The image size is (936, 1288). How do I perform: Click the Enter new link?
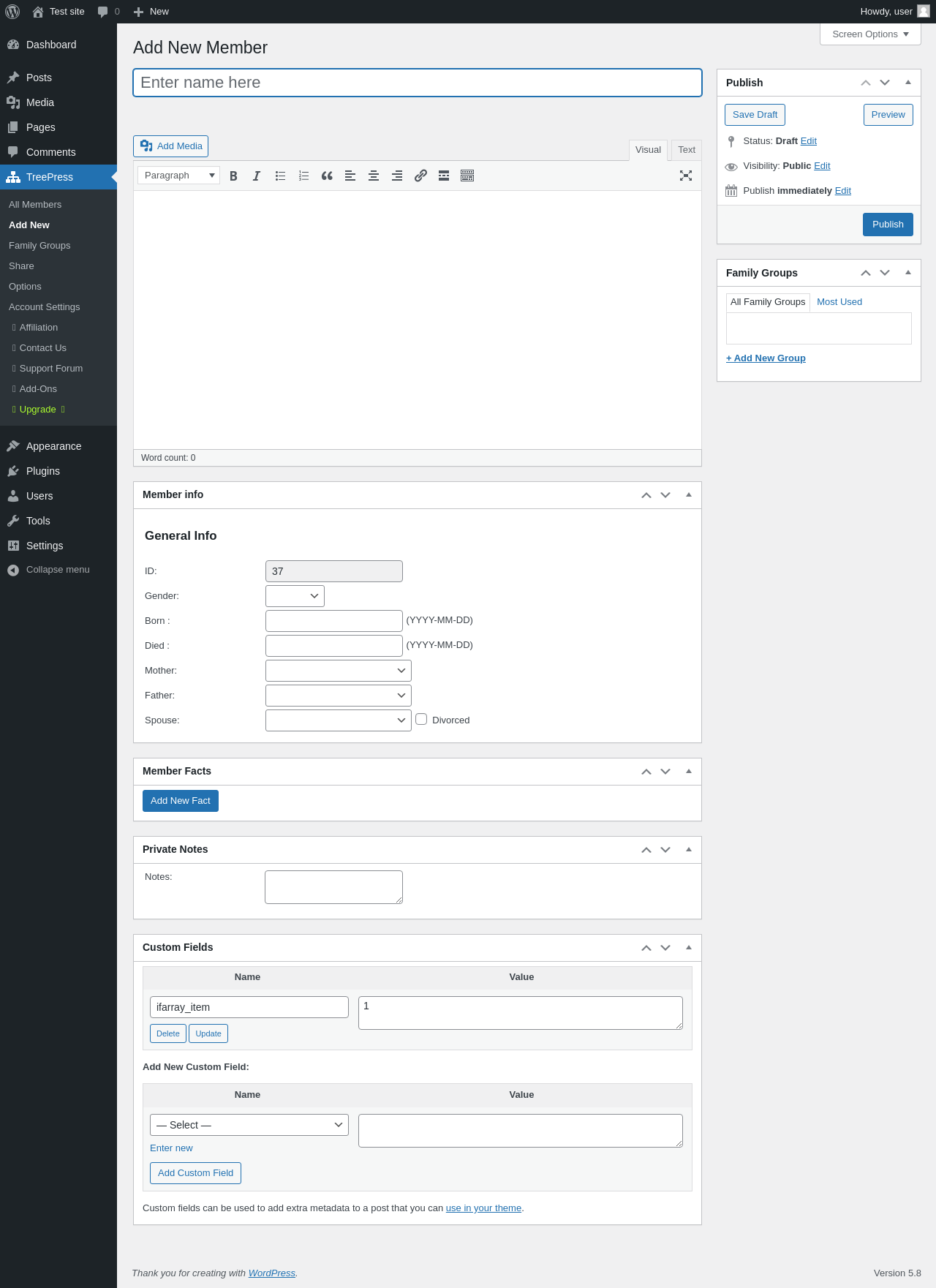tap(171, 1148)
